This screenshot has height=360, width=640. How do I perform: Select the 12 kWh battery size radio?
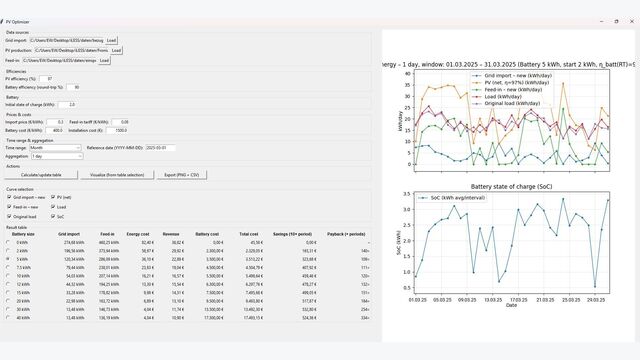[8, 284]
